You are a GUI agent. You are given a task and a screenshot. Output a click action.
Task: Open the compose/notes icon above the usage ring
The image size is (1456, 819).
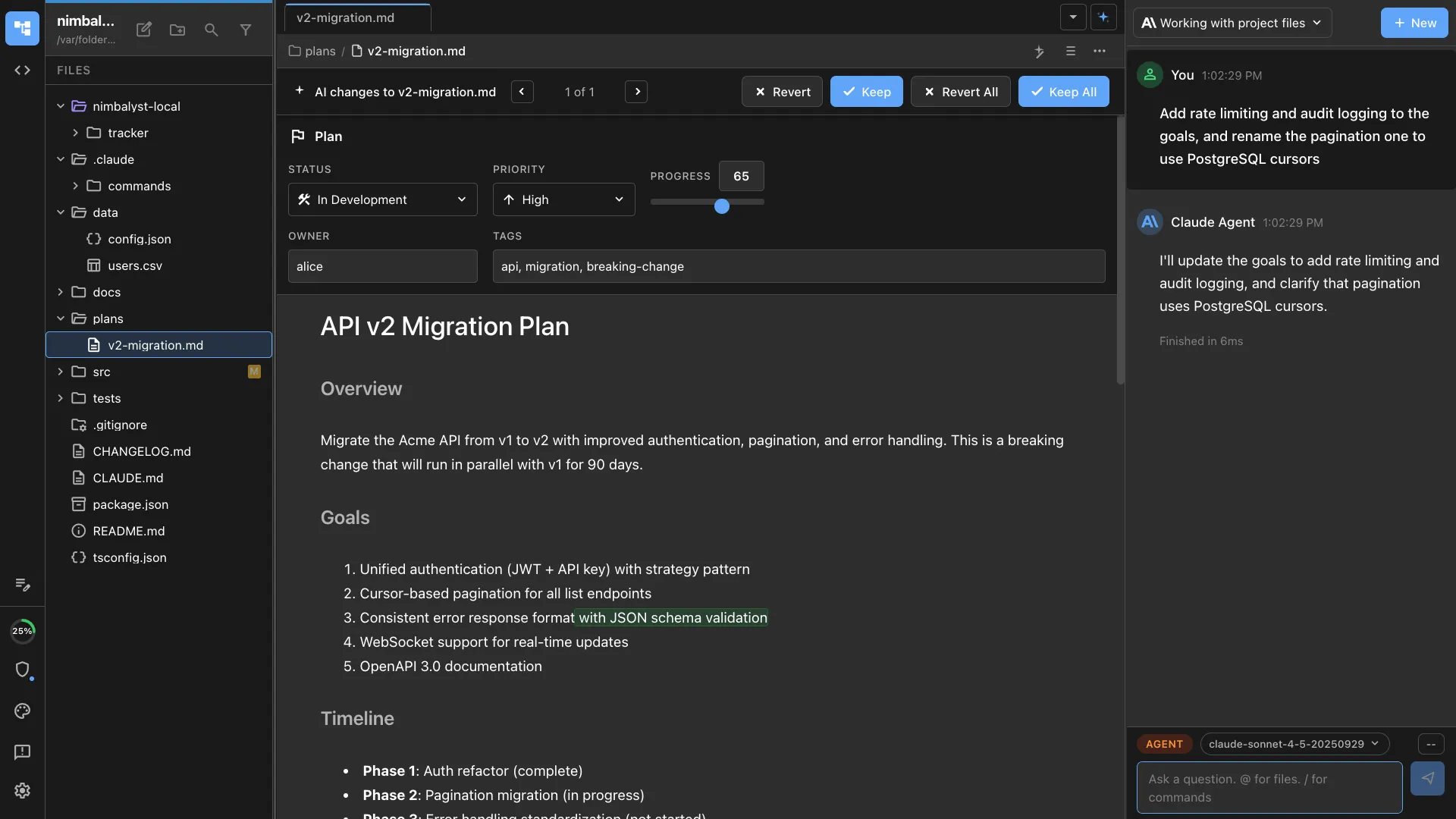pyautogui.click(x=22, y=585)
